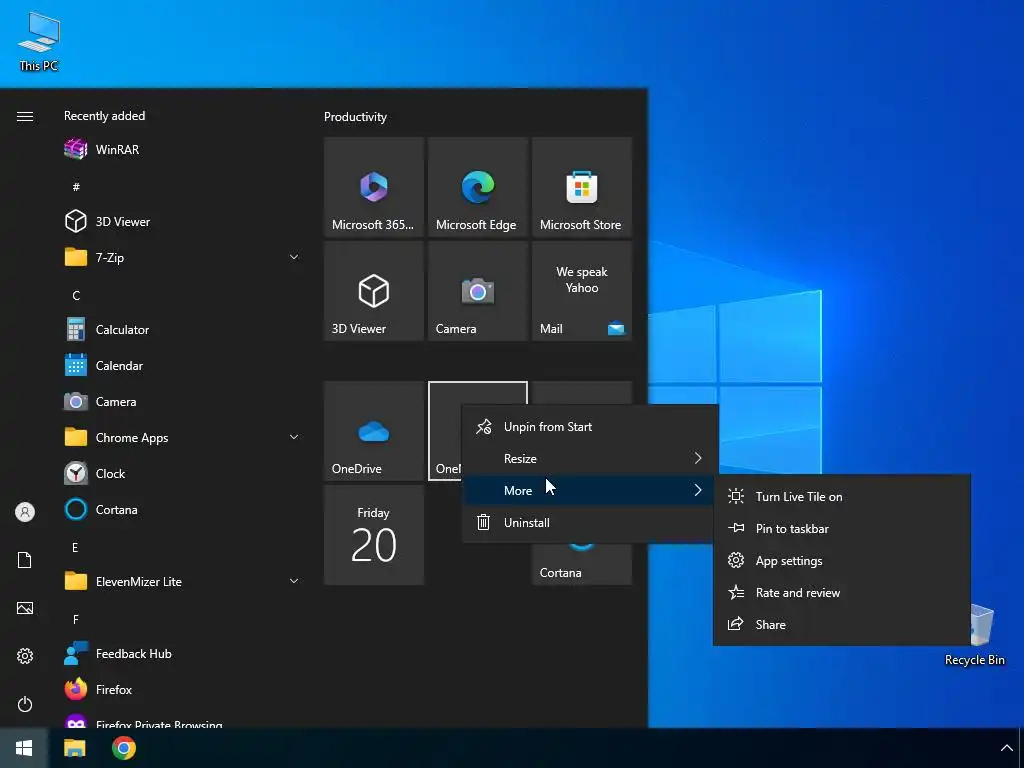Screen dimensions: 1024x768
Task: Jump via the letter F header
Action: (x=76, y=619)
